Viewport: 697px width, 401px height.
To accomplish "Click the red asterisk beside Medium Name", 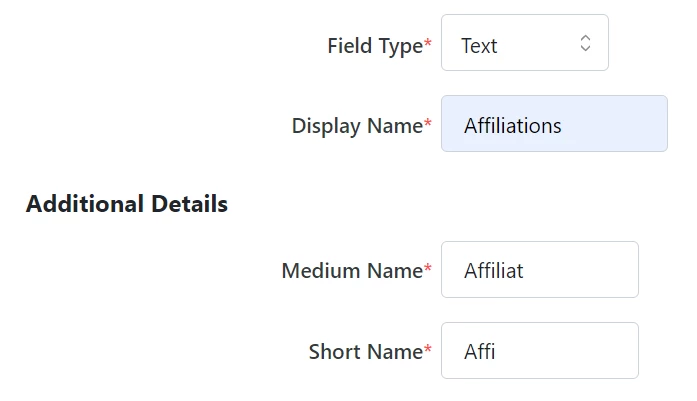I will [x=429, y=269].
